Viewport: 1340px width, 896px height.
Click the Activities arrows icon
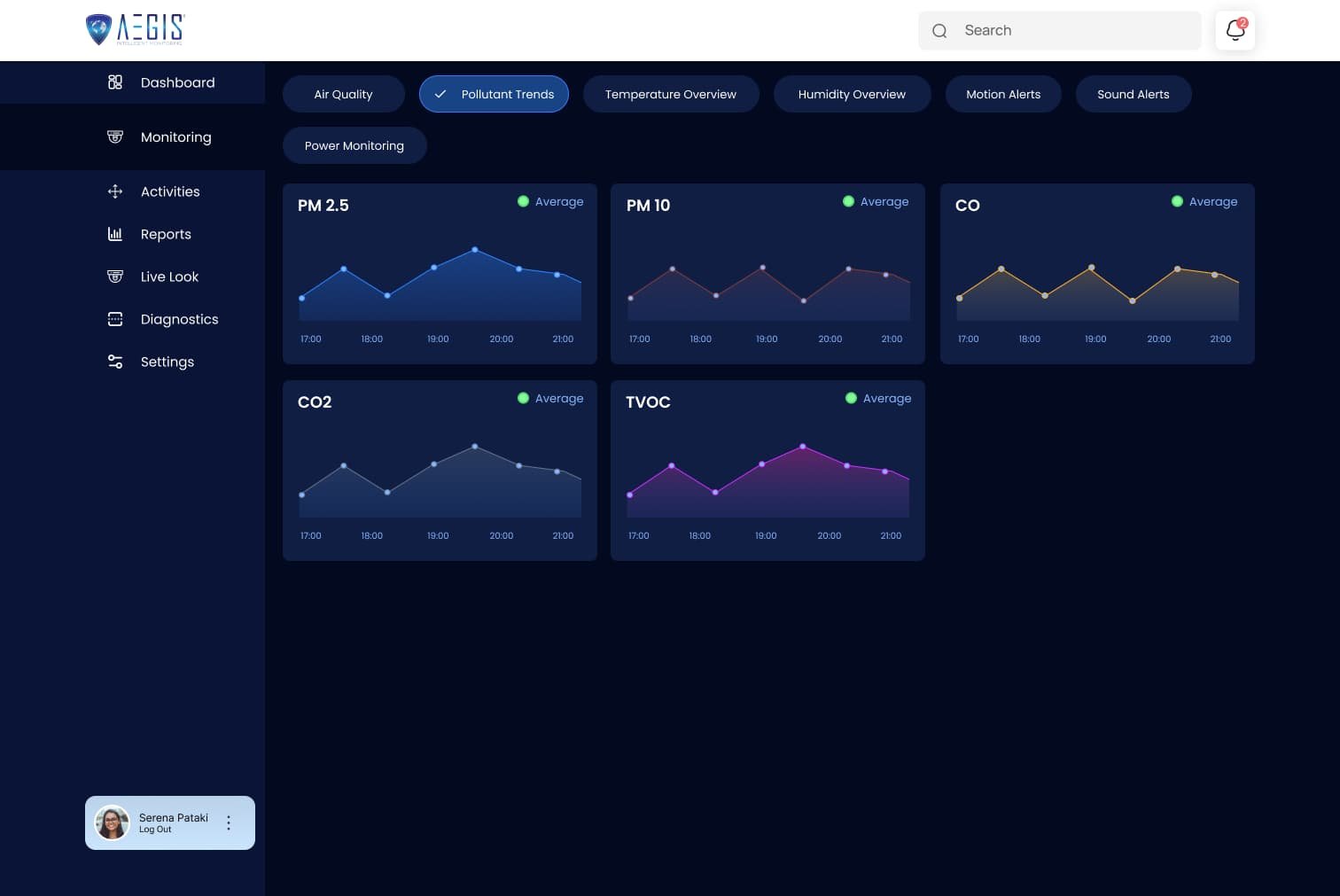(x=115, y=191)
